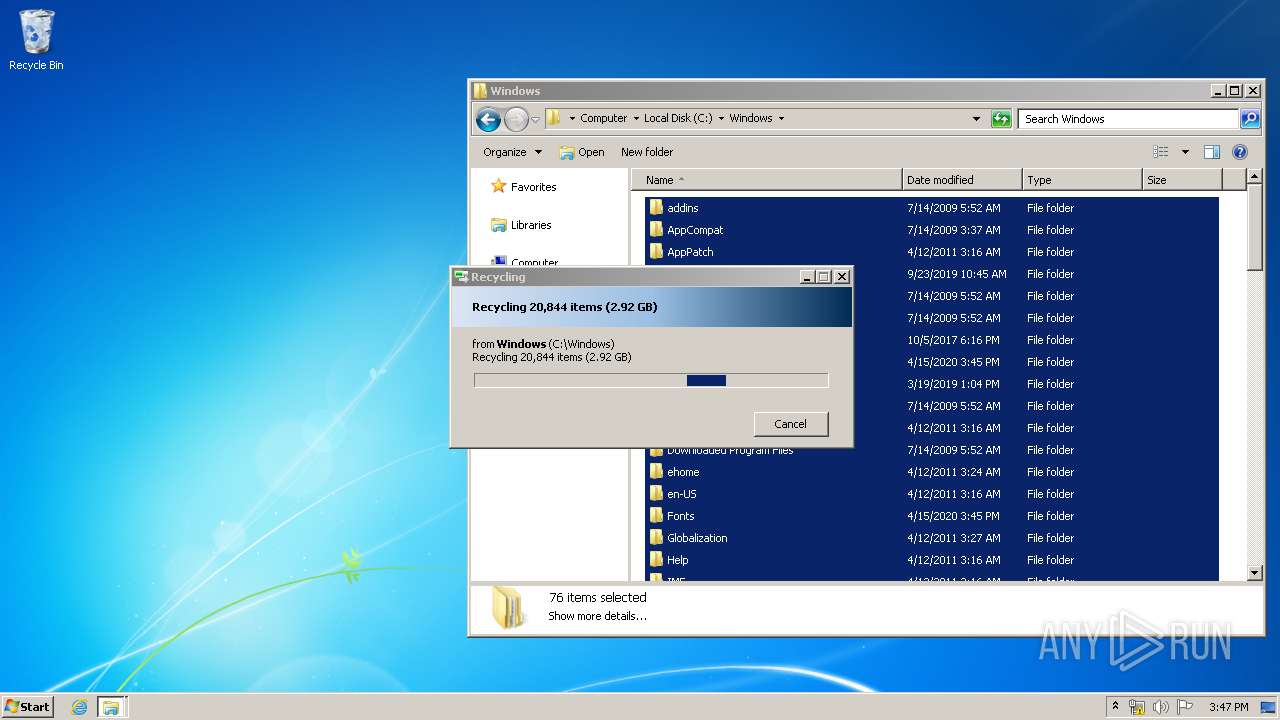Click the addins folder icon
Viewport: 1280px width, 720px height.
click(656, 207)
